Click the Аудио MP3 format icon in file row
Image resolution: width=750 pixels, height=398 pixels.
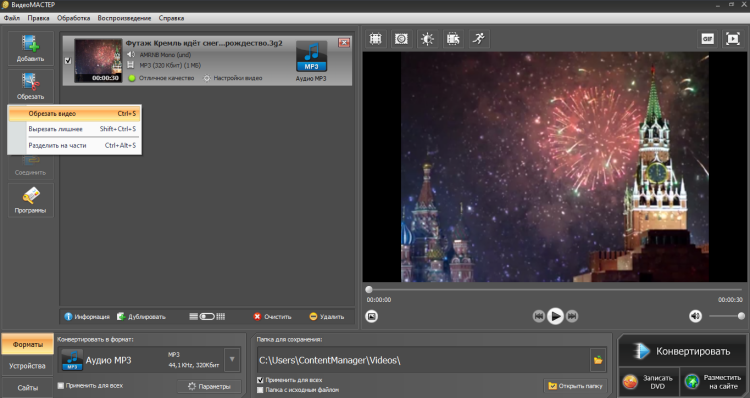coord(311,56)
